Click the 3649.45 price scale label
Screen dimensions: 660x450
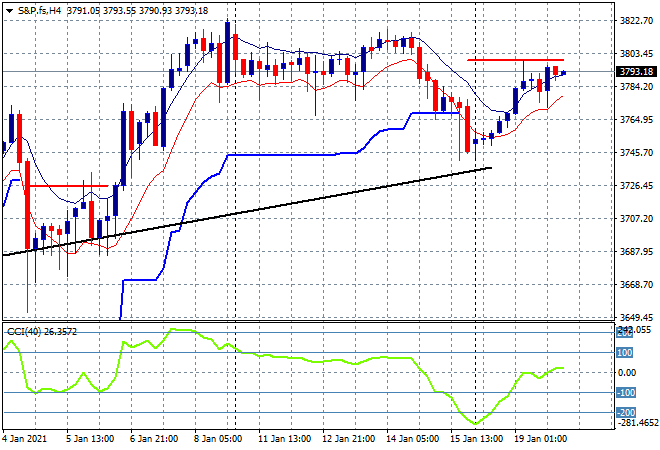tap(636, 317)
